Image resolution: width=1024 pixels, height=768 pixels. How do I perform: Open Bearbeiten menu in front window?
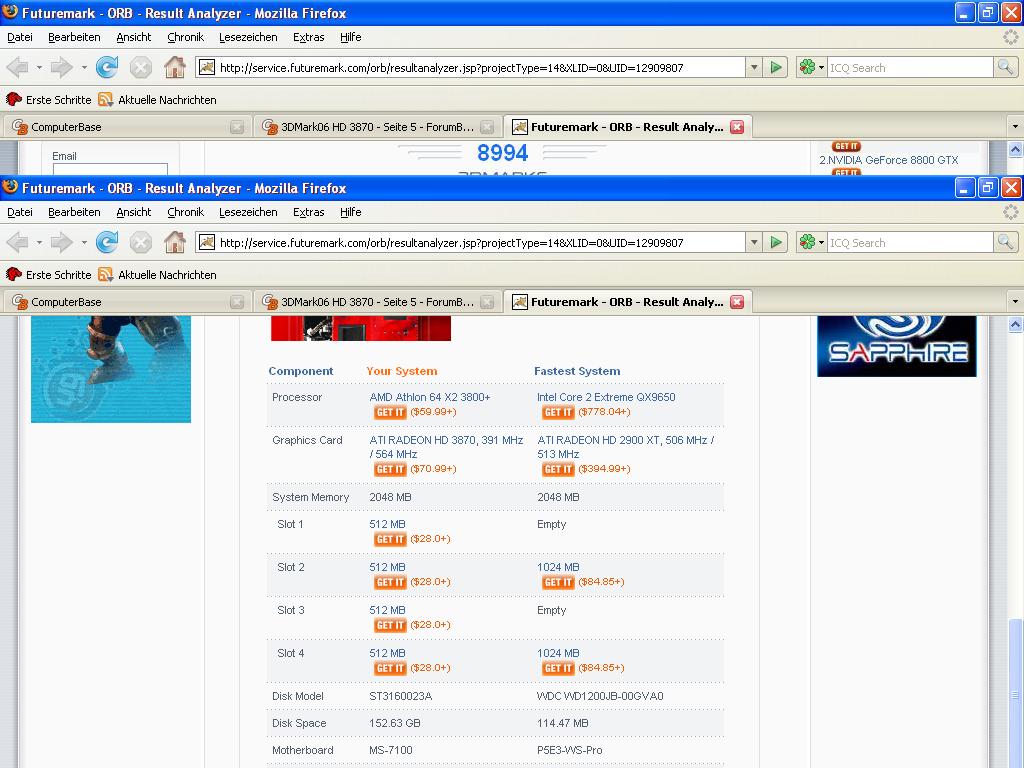[74, 212]
